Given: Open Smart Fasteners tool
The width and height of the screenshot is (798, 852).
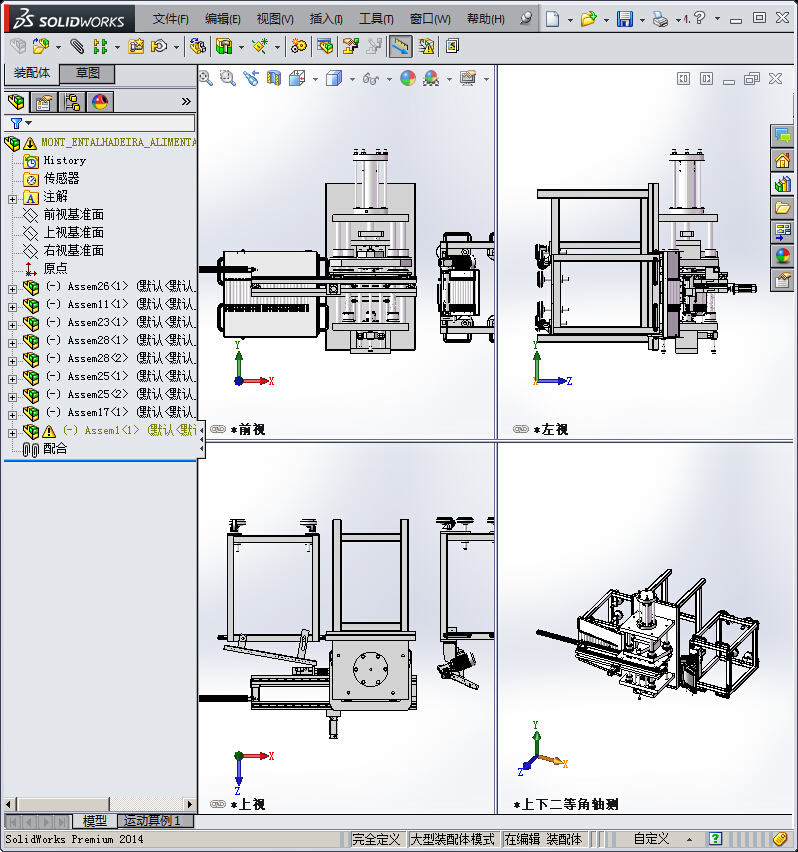Looking at the screenshot, I should pos(136,46).
